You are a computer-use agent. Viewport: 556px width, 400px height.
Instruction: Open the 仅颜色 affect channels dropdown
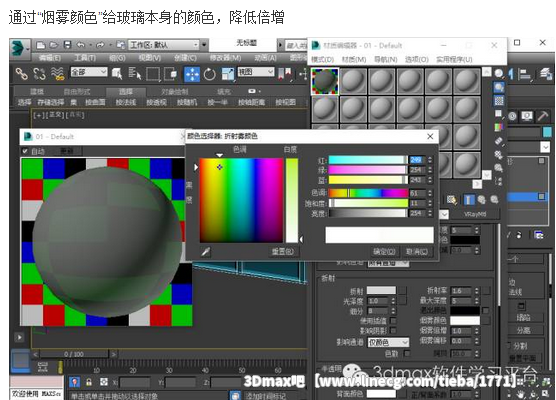pos(388,342)
